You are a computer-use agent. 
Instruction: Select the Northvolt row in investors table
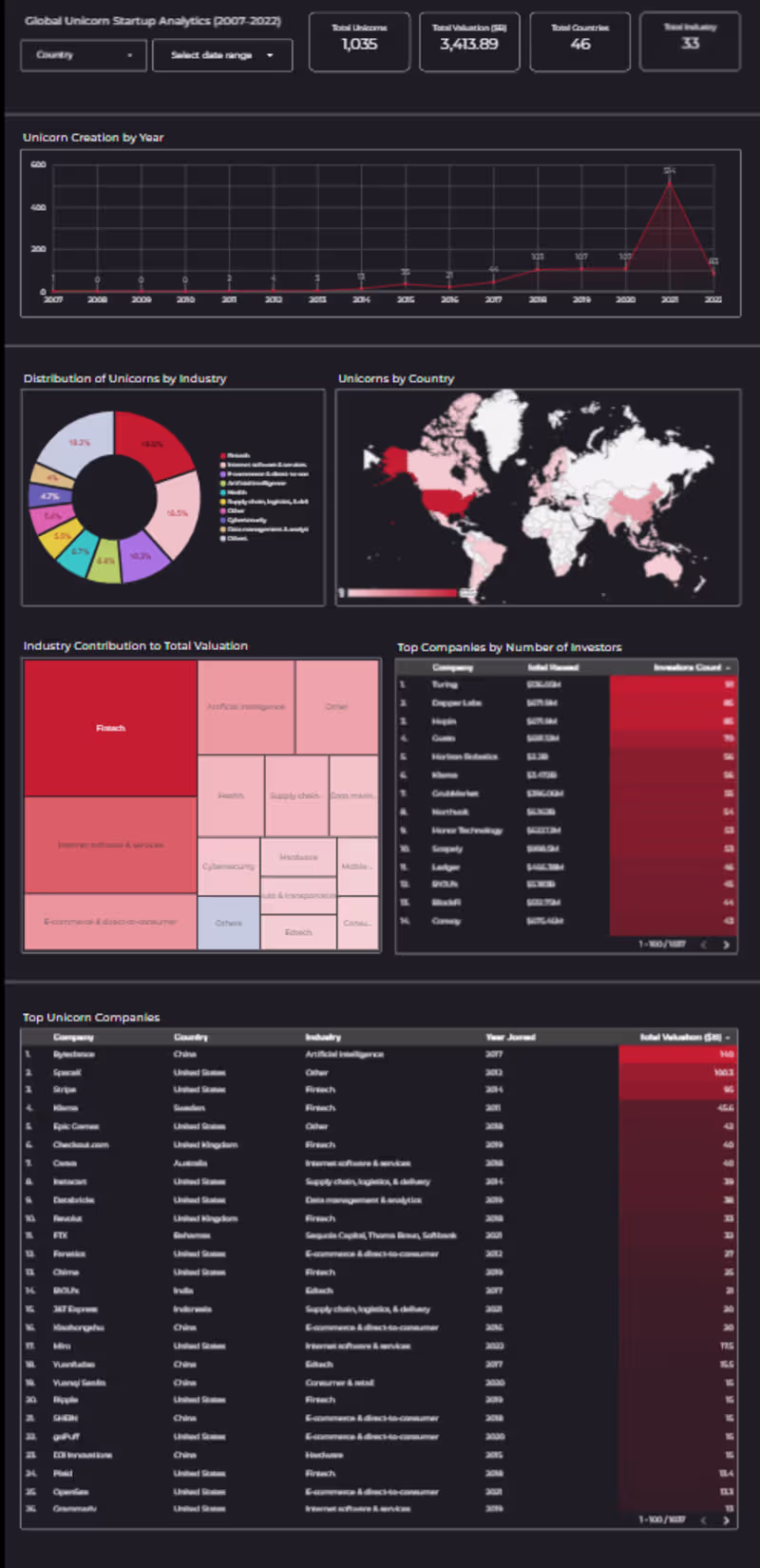pos(566,812)
